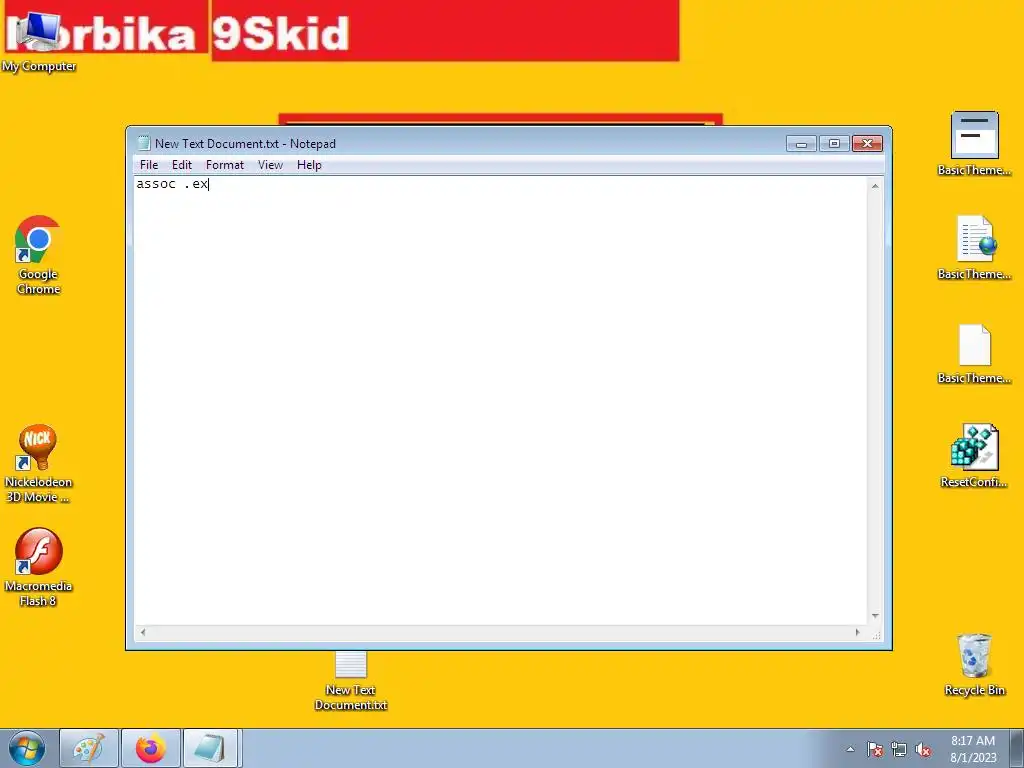Select the top BasicTheme window-style icon
Screen dimensions: 1024x768
point(974,144)
